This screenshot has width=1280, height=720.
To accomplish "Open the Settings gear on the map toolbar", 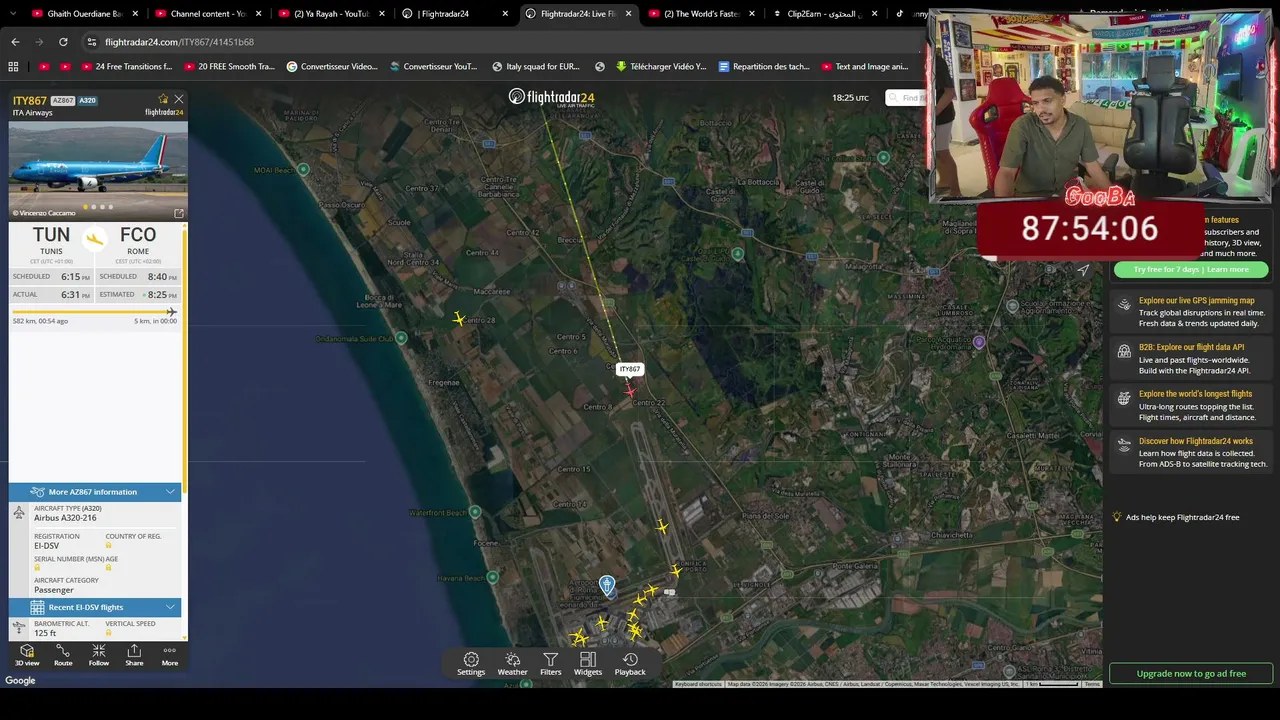I will (x=471, y=664).
